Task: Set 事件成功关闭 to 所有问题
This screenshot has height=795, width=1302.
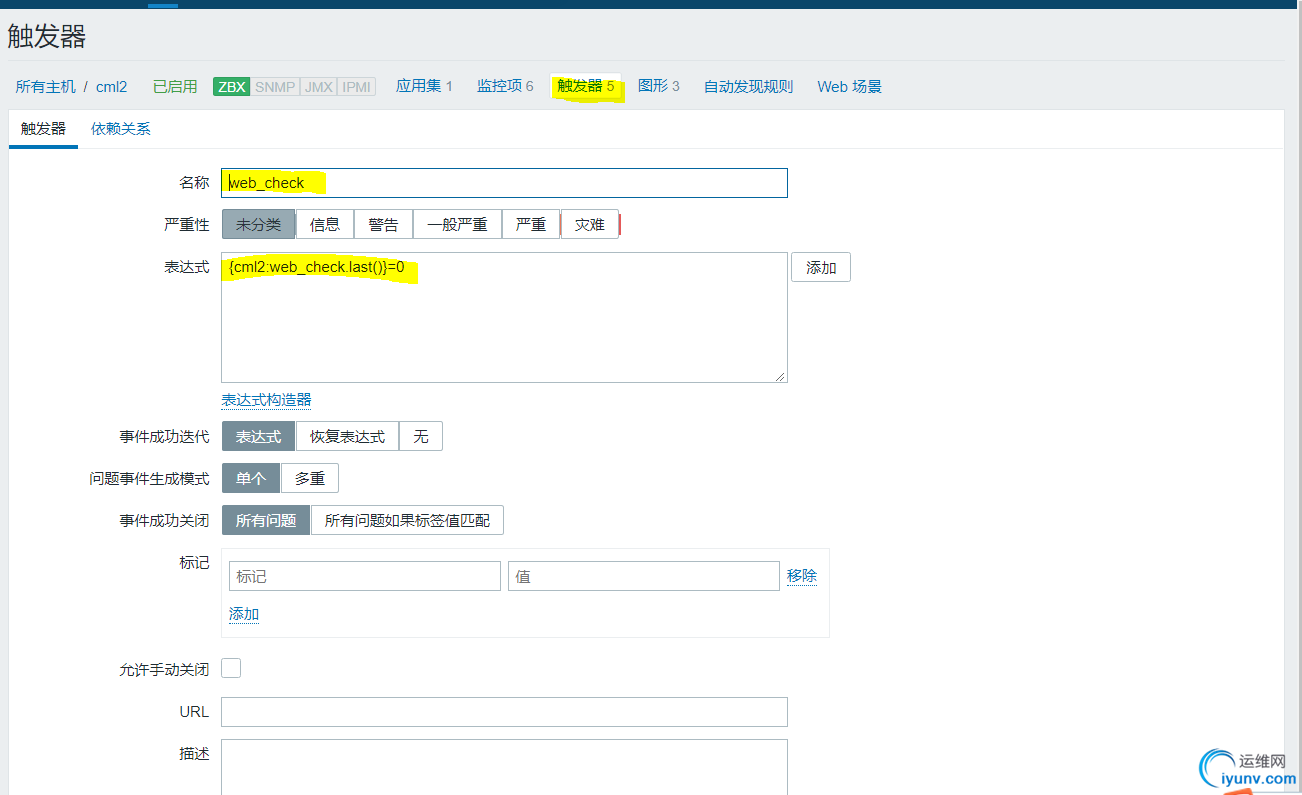Action: [266, 521]
